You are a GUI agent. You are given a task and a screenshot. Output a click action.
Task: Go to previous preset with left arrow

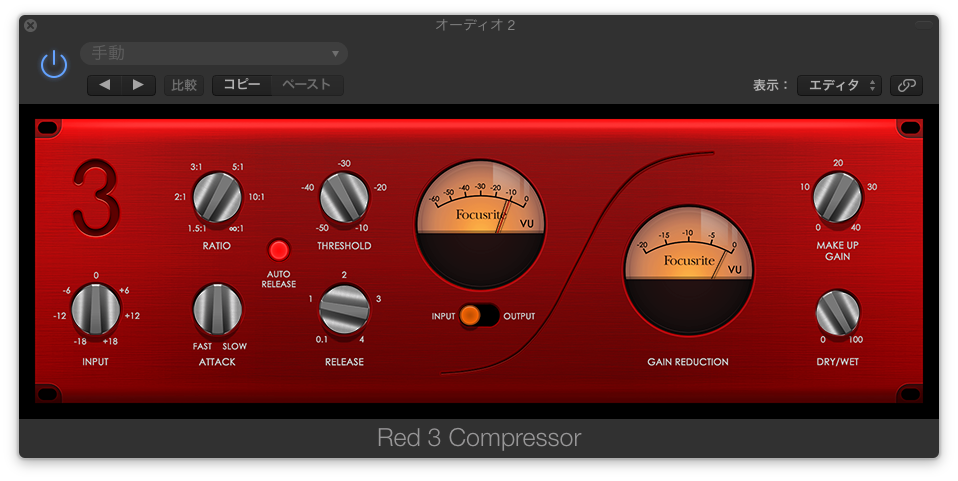point(104,85)
